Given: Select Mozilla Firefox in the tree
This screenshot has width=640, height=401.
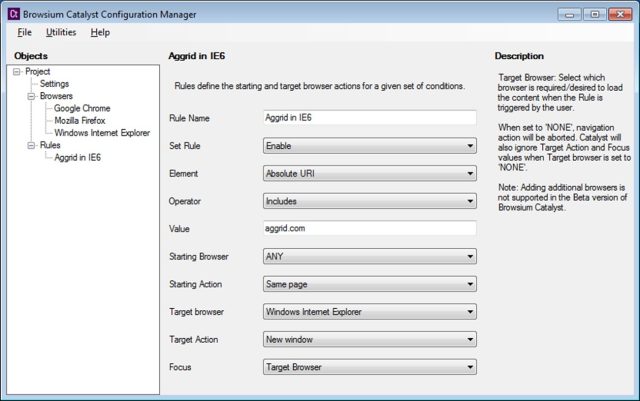Looking at the screenshot, I should (80, 120).
